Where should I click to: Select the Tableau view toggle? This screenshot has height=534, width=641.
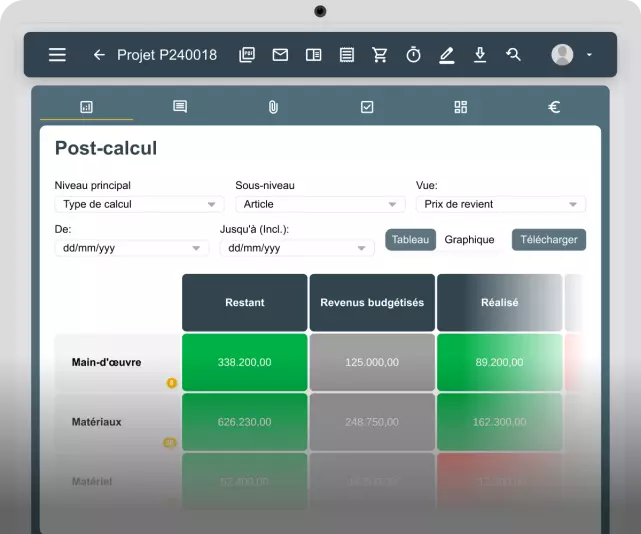pos(410,240)
